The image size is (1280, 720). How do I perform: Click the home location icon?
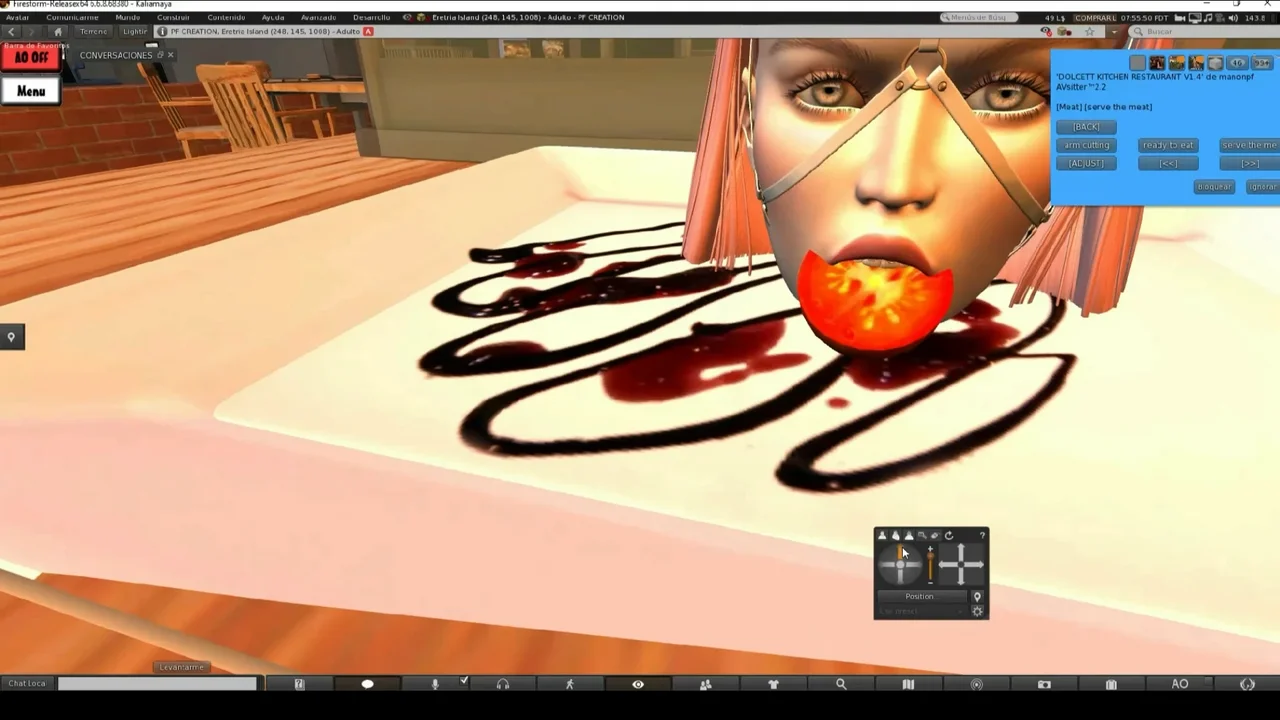57,32
